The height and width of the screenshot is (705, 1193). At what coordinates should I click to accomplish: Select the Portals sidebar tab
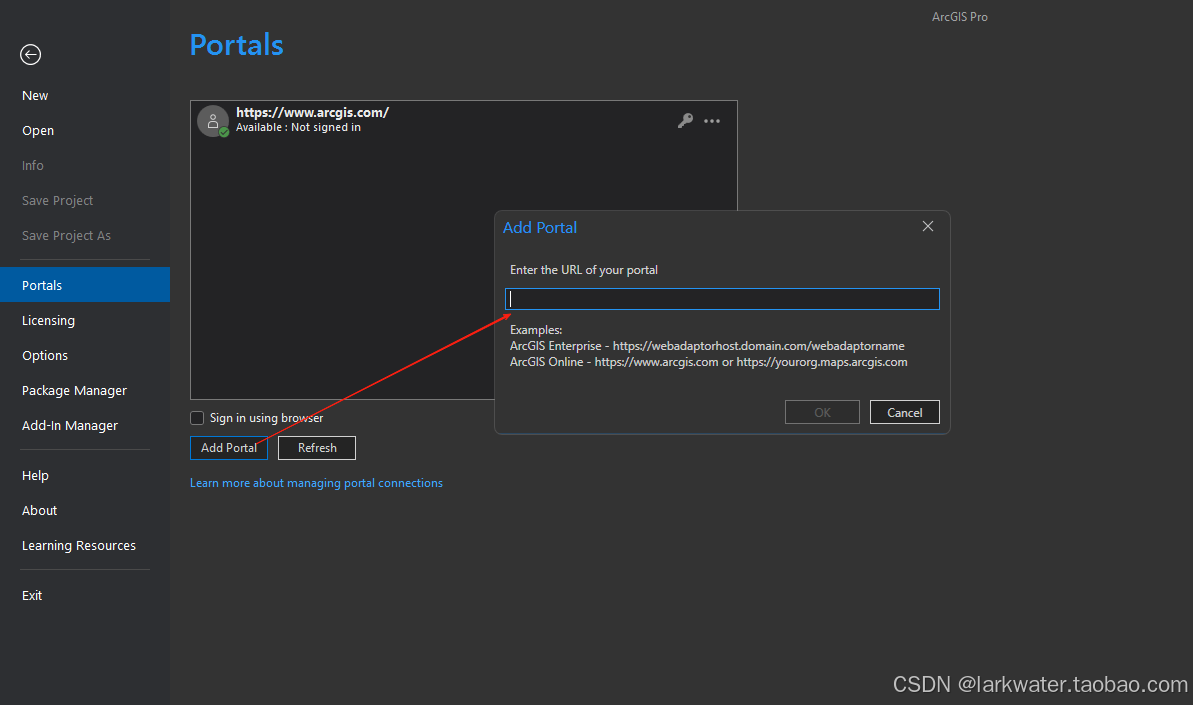pos(84,284)
